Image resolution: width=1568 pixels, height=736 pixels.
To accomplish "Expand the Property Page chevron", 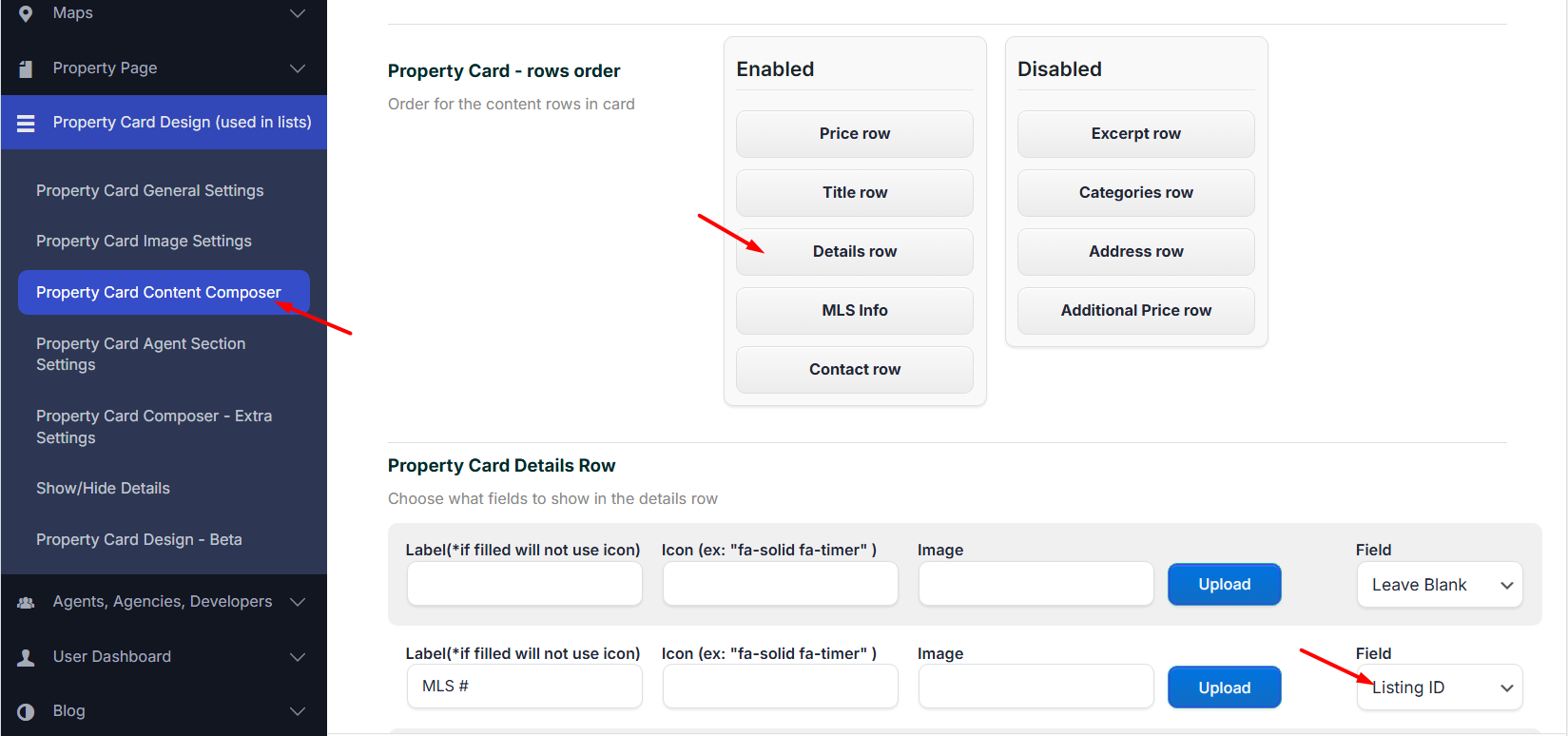I will pyautogui.click(x=298, y=68).
